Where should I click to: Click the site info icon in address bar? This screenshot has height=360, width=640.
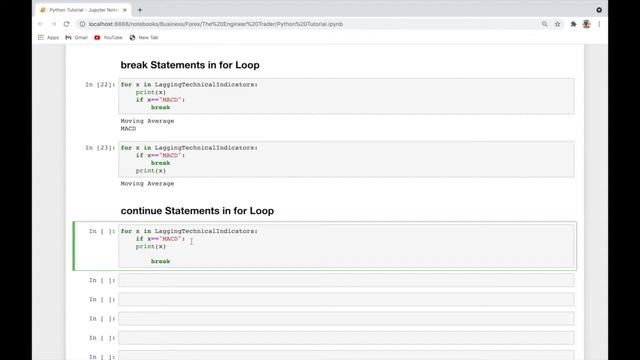(x=82, y=24)
